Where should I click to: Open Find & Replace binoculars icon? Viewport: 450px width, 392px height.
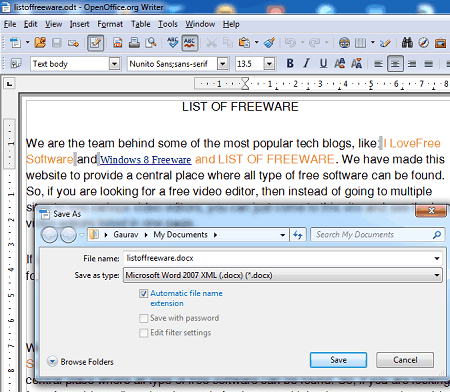click(x=407, y=43)
